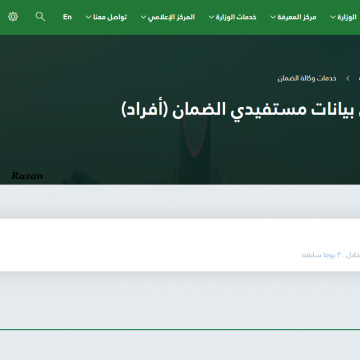Open the خدمات الوزارة menu
Image resolution: width=360 pixels, height=360 pixels.
coord(236,17)
